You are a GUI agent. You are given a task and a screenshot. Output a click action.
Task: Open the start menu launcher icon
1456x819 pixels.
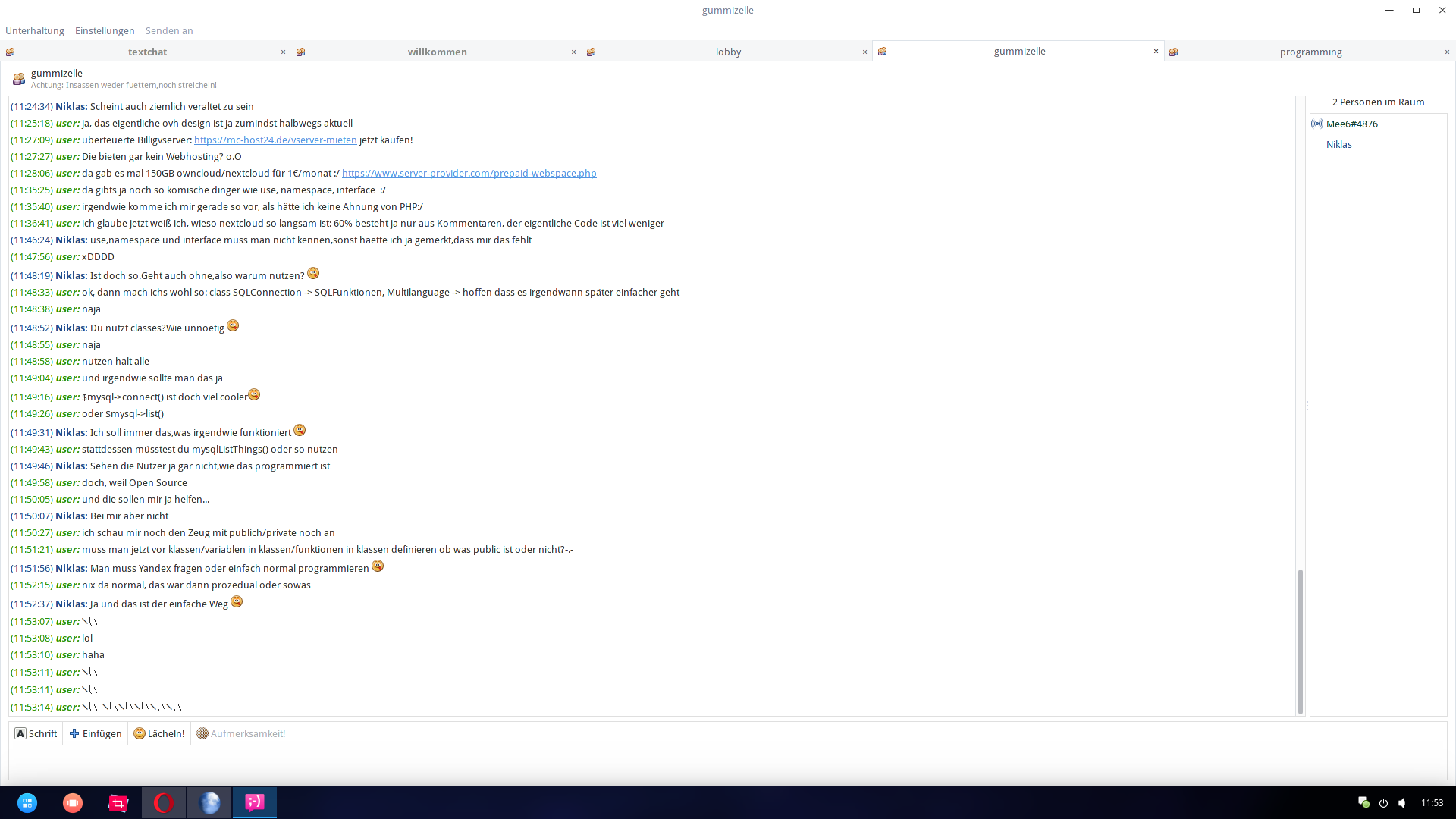tap(27, 802)
